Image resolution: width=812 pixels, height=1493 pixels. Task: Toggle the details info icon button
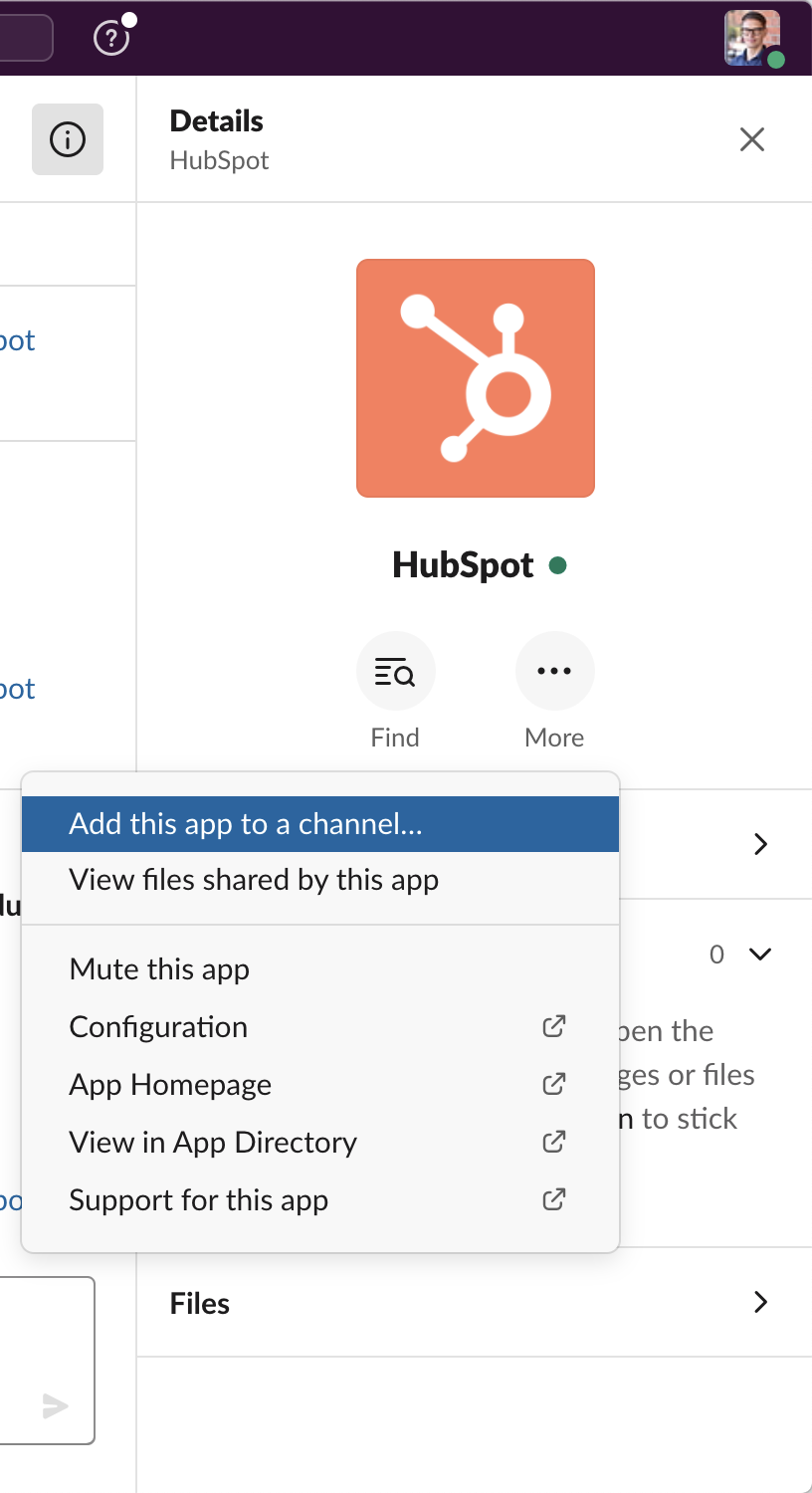[68, 139]
